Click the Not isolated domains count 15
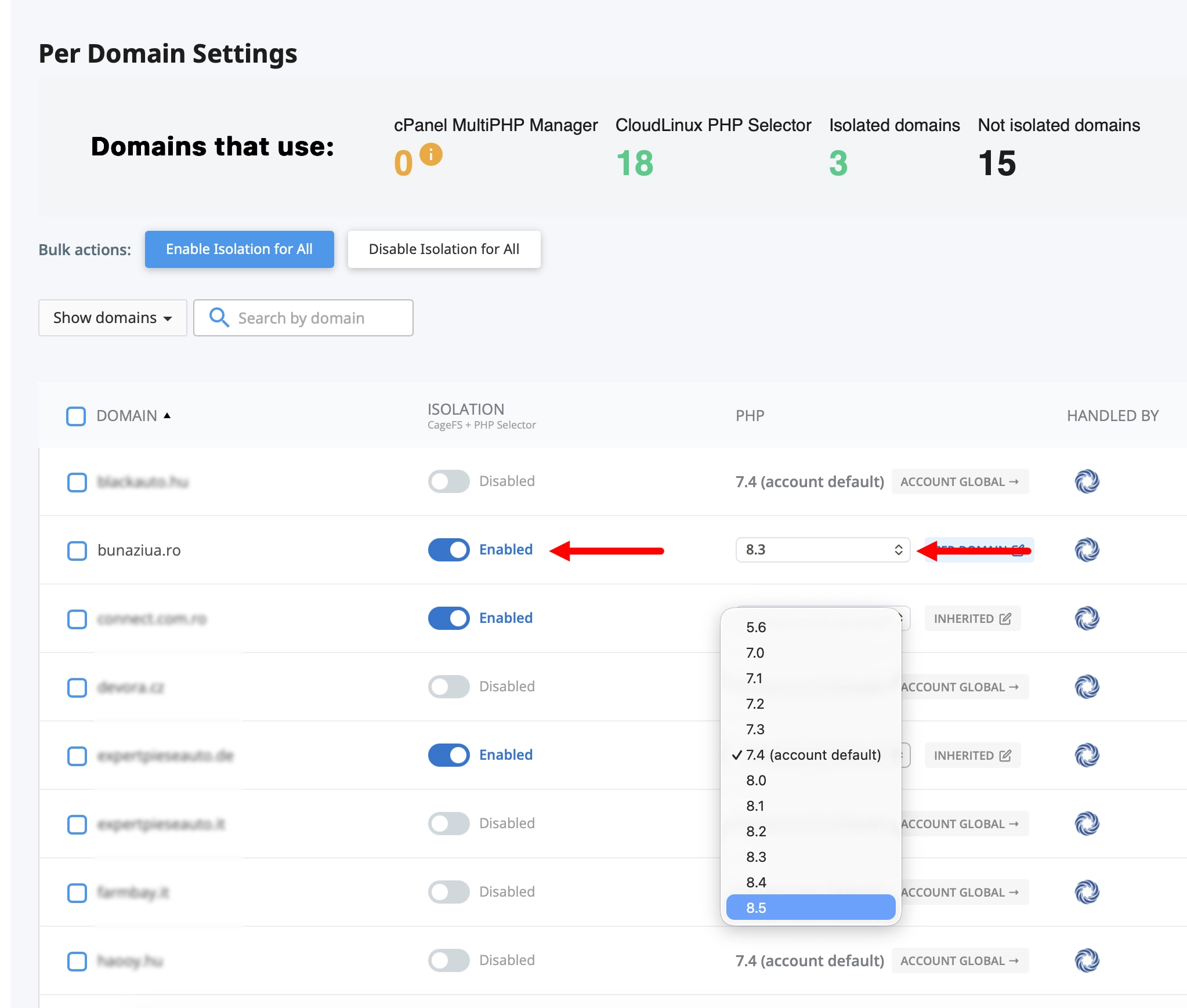The width and height of the screenshot is (1187, 1008). 997,163
